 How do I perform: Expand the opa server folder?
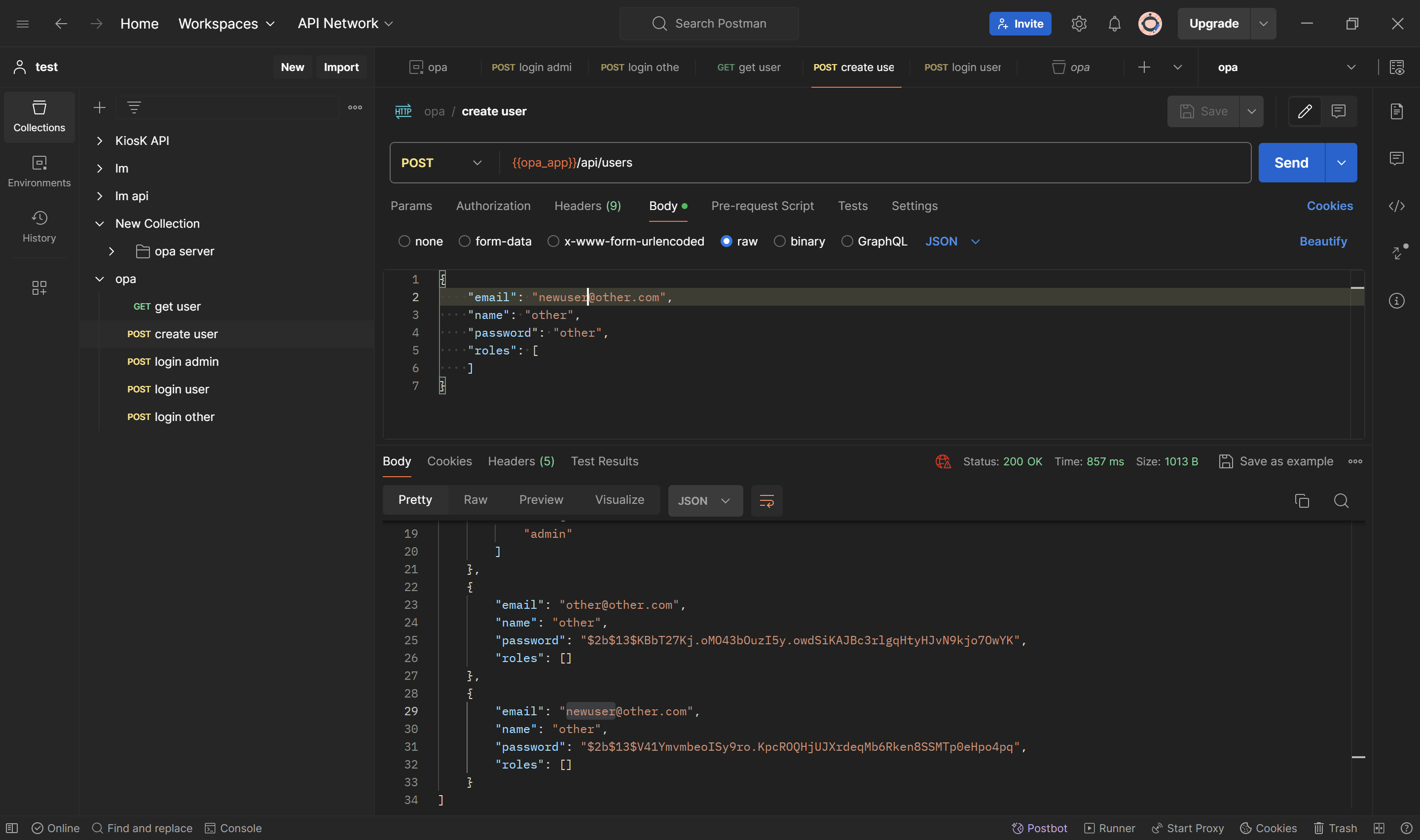click(x=111, y=251)
